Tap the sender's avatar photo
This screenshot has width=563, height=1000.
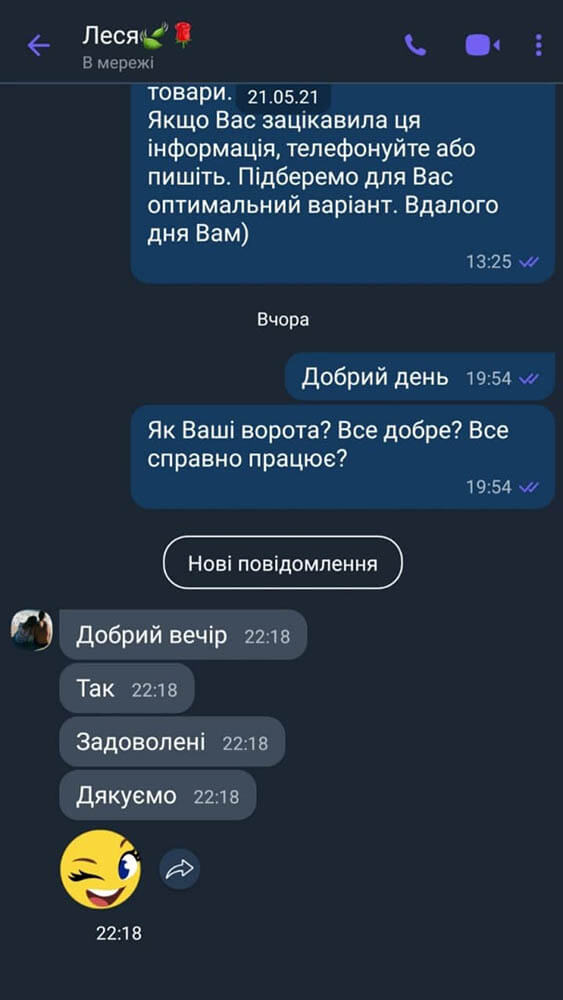32,630
